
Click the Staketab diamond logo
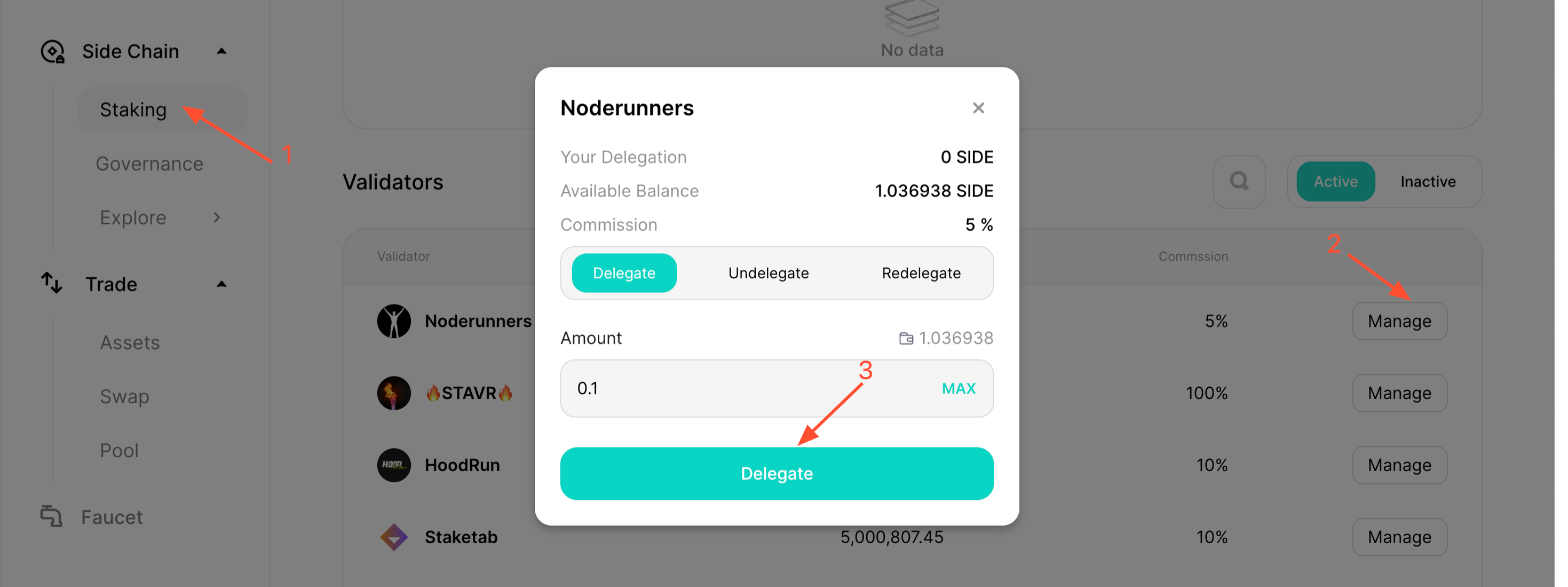click(x=394, y=537)
